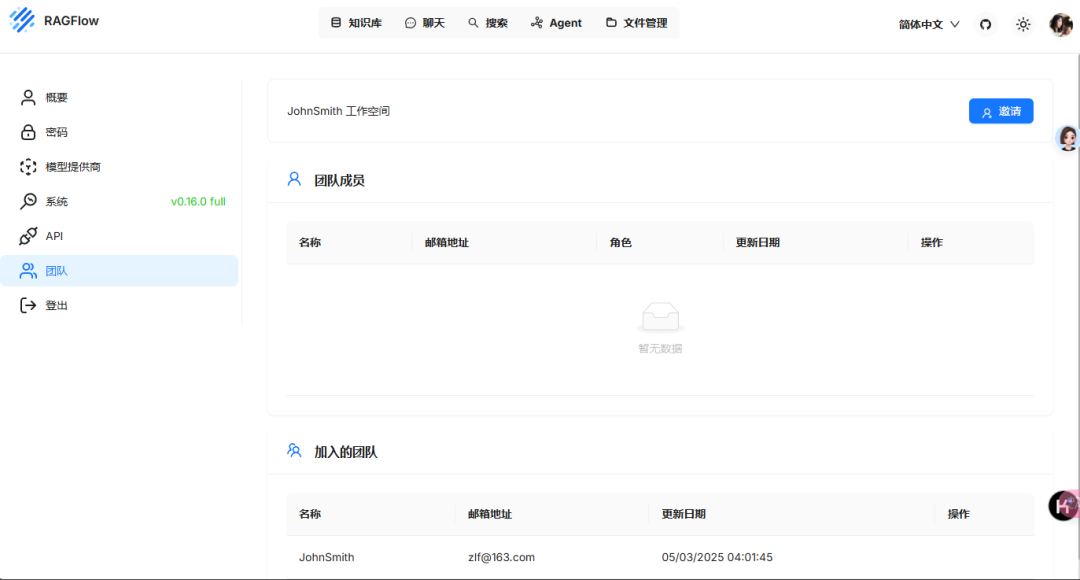
Task: Go to the 搜索 tab
Action: [x=488, y=23]
